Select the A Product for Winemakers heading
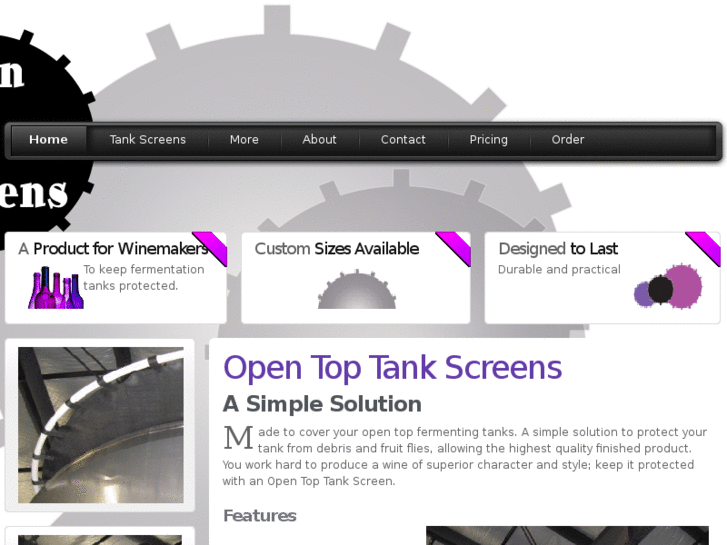Screen dimensions: 727x545 tap(114, 249)
